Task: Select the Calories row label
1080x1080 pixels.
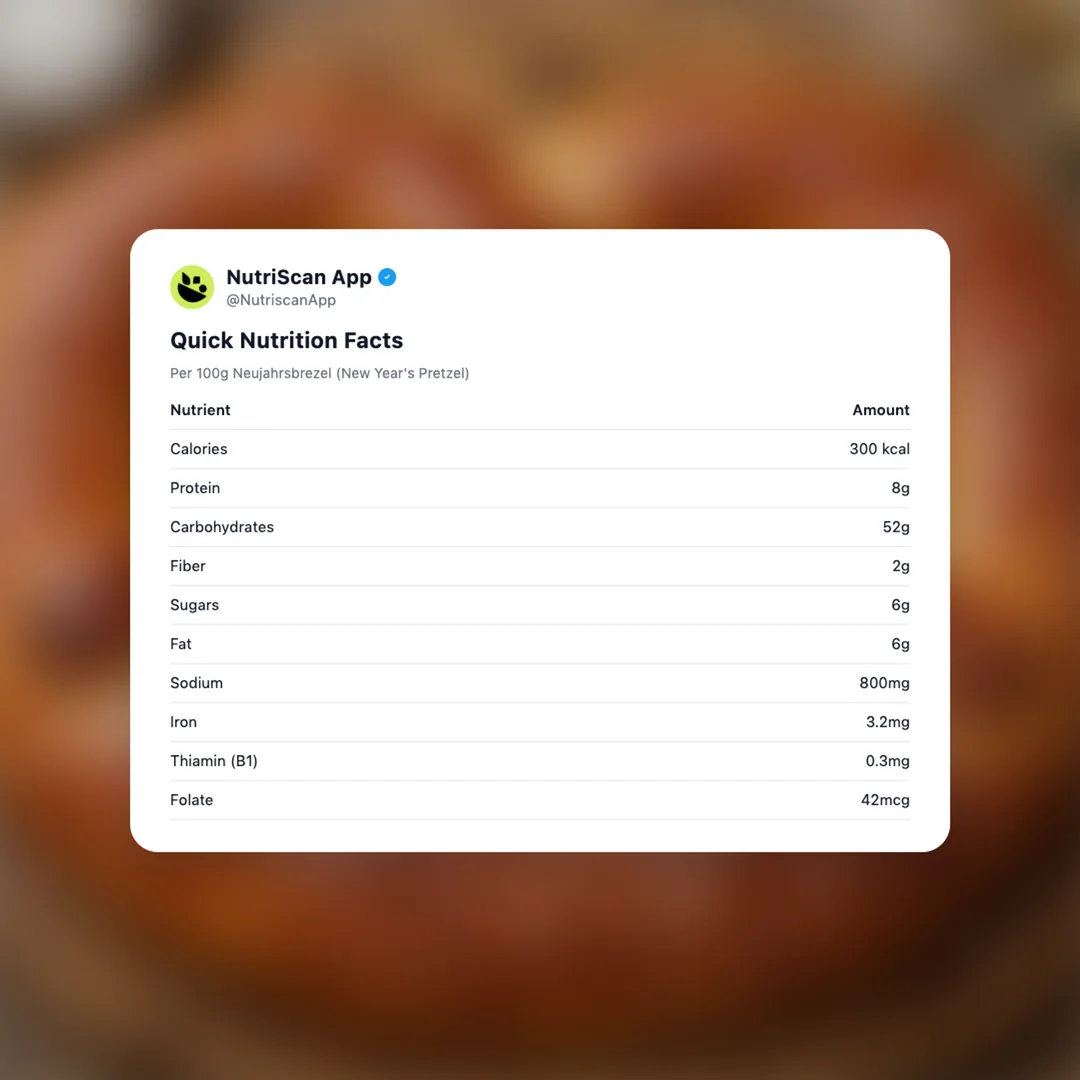Action: click(x=199, y=449)
